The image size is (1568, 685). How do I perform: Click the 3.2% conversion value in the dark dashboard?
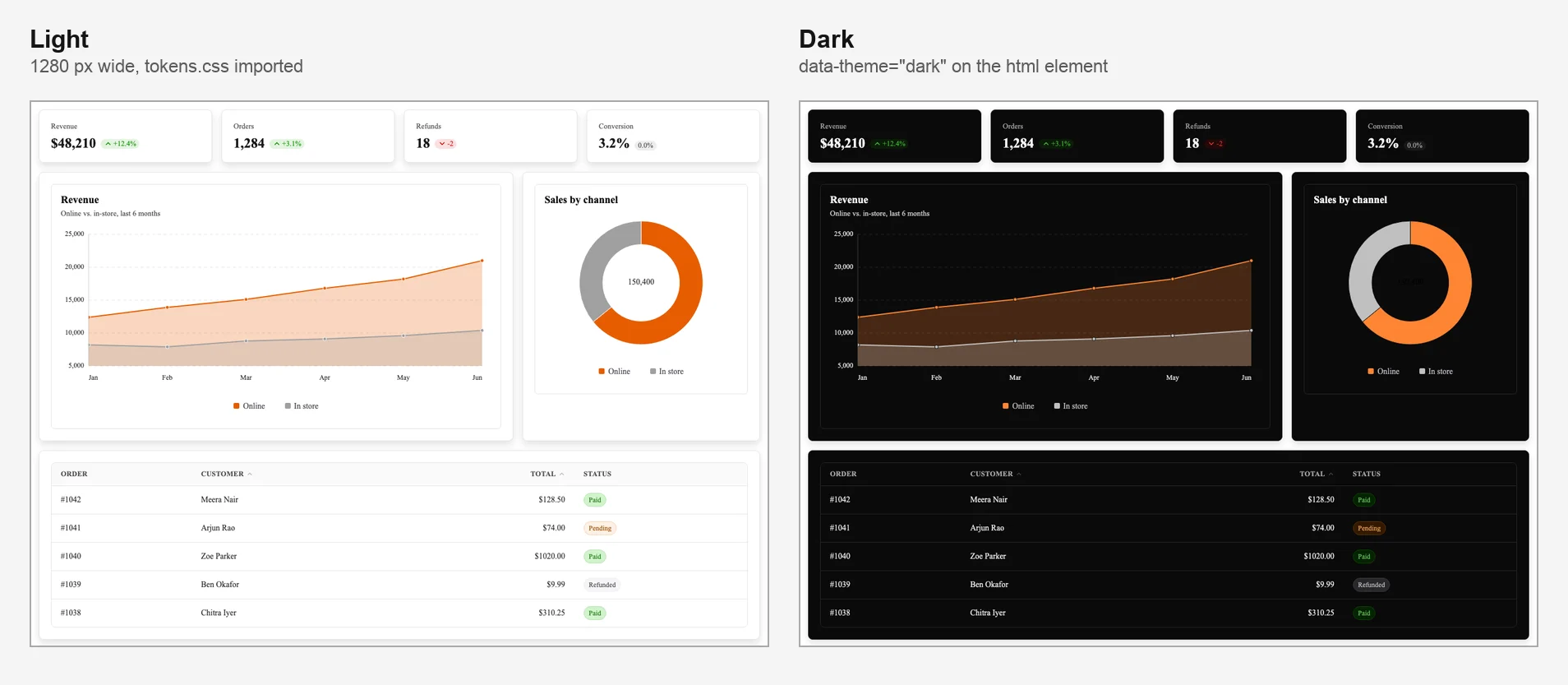[1383, 144]
